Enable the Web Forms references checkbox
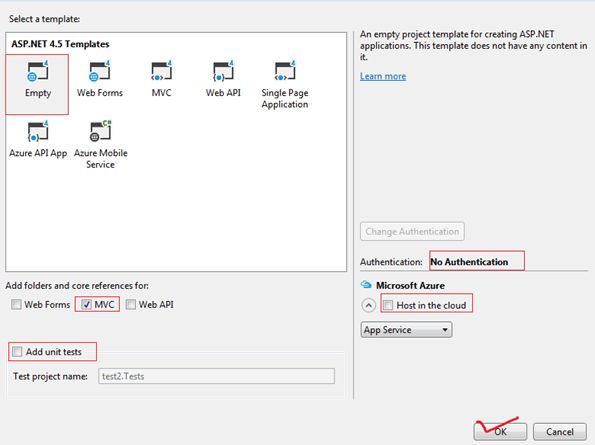 point(16,304)
